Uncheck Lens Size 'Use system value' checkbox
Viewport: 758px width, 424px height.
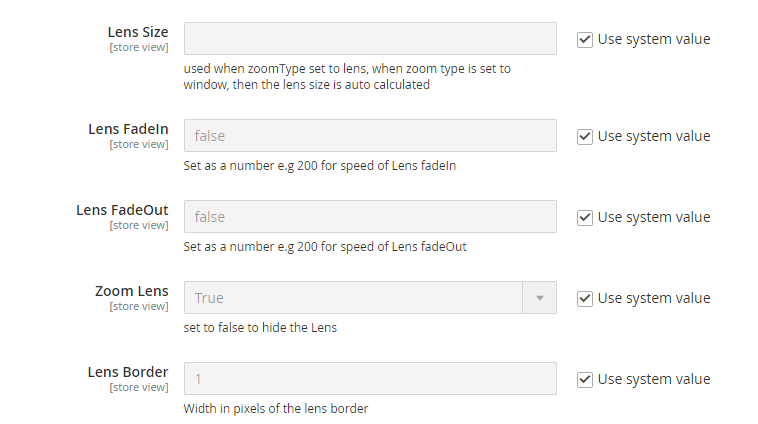[585, 40]
